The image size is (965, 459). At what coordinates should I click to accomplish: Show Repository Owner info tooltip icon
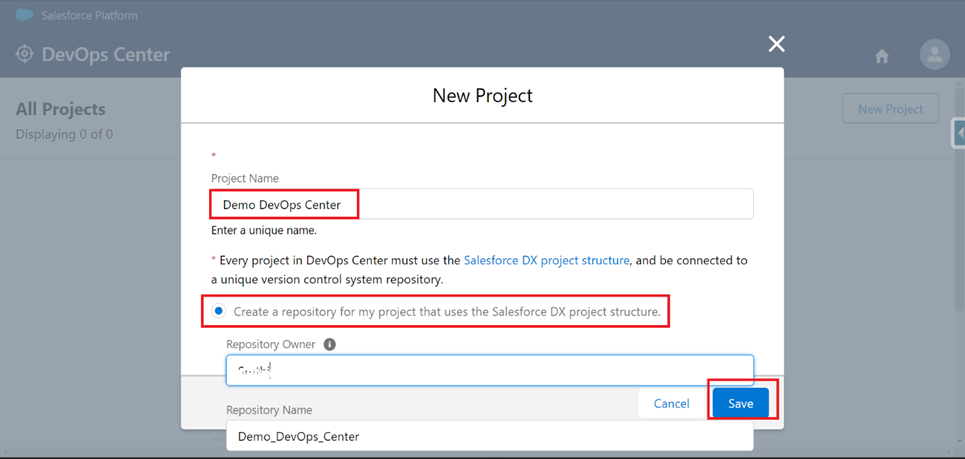[329, 345]
